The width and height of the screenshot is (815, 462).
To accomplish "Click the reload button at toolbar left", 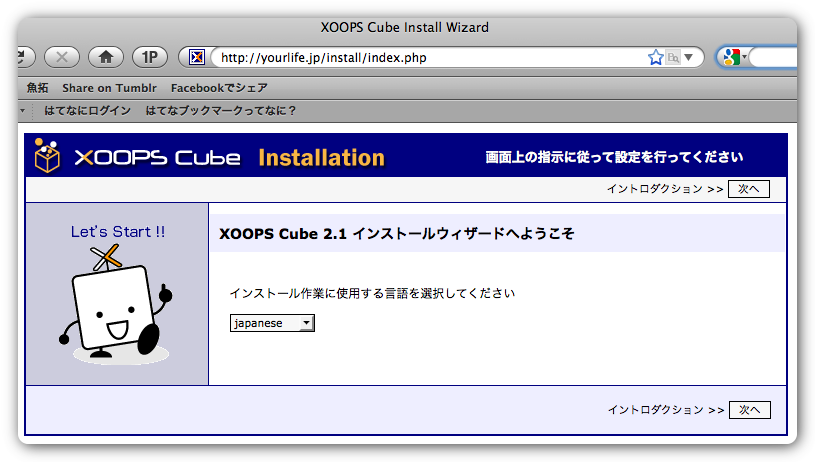I will pyautogui.click(x=25, y=57).
